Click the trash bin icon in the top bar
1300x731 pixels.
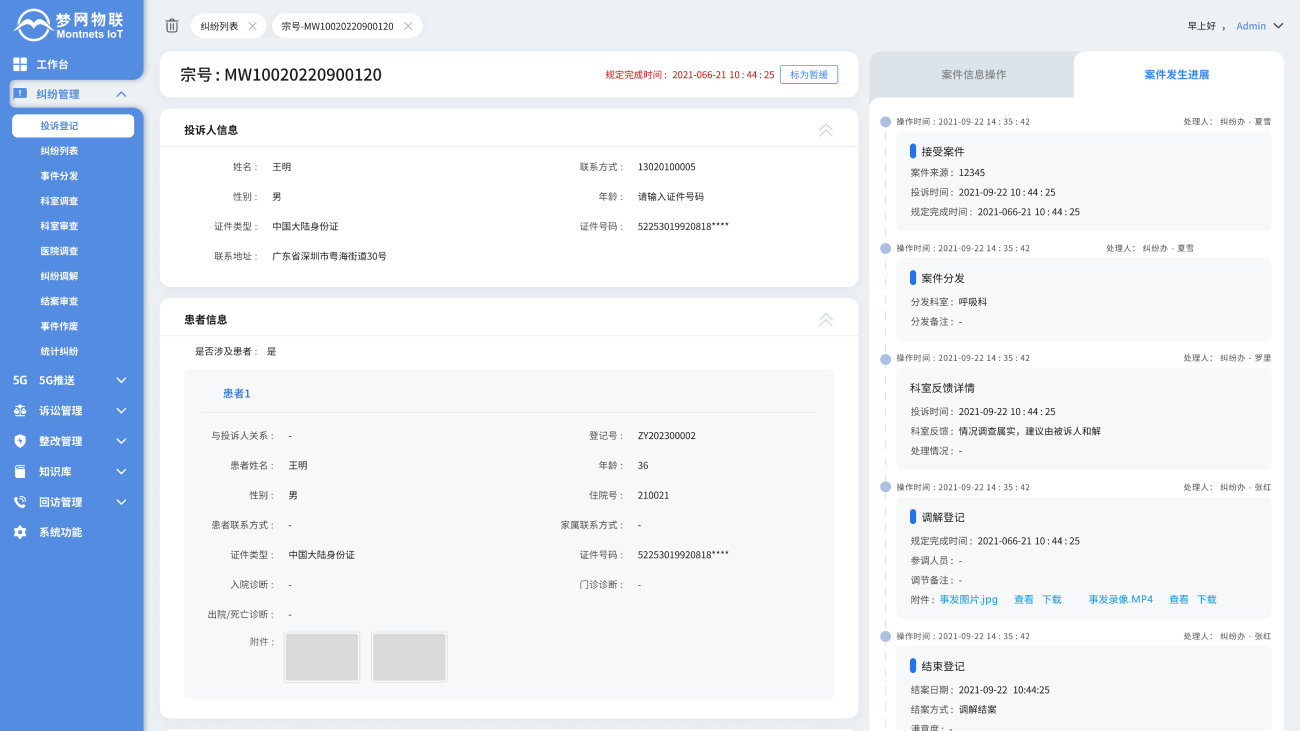(x=172, y=26)
